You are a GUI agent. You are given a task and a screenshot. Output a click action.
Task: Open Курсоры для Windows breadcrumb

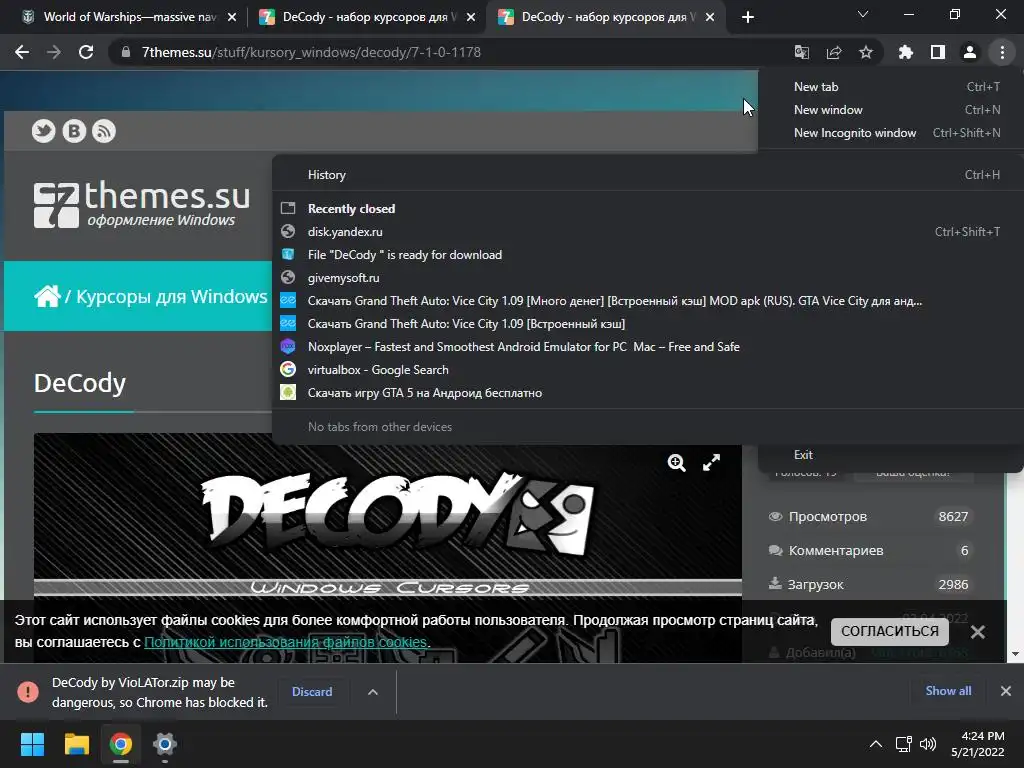(172, 296)
